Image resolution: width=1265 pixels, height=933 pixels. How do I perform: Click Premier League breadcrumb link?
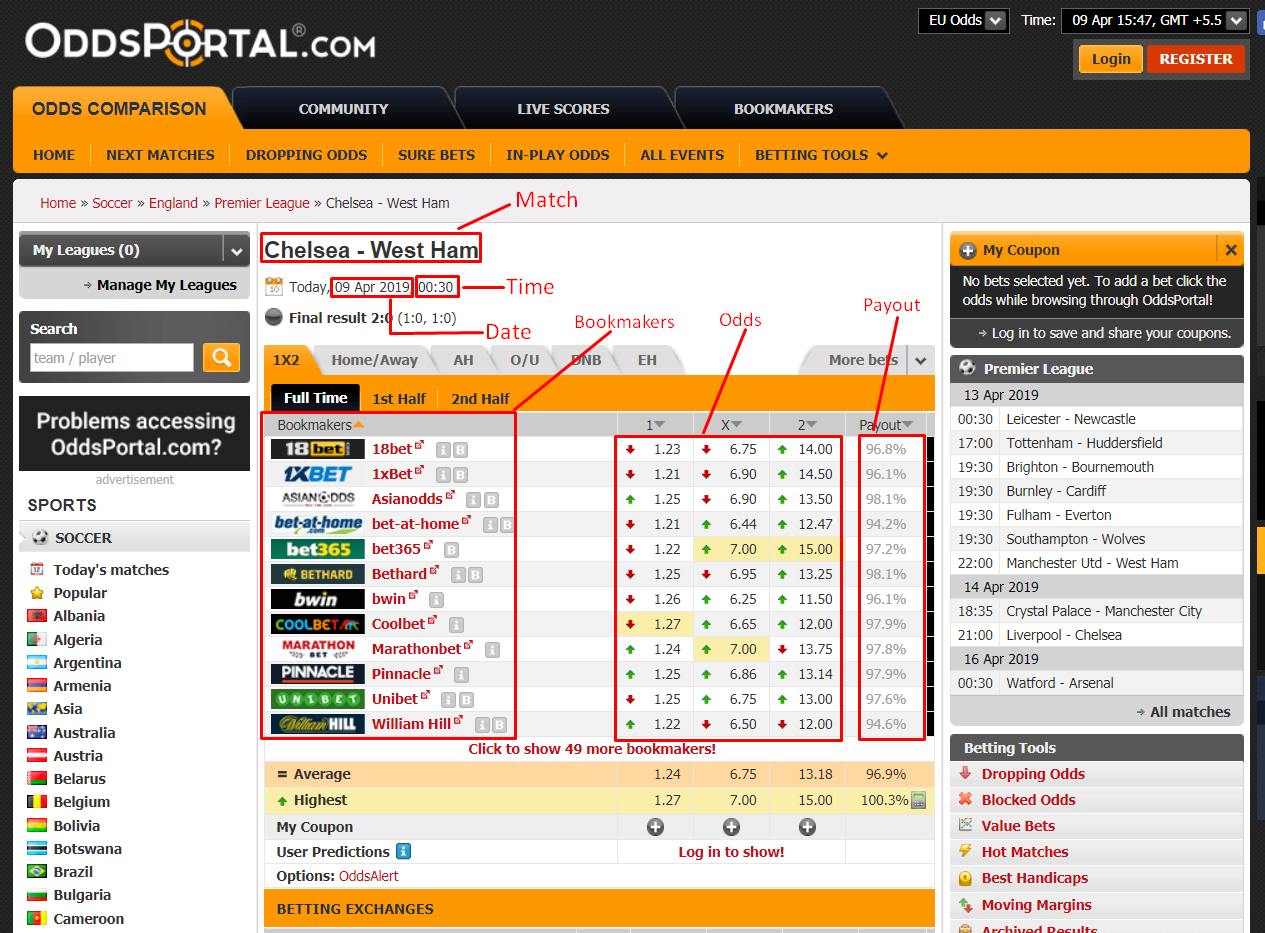pos(262,203)
